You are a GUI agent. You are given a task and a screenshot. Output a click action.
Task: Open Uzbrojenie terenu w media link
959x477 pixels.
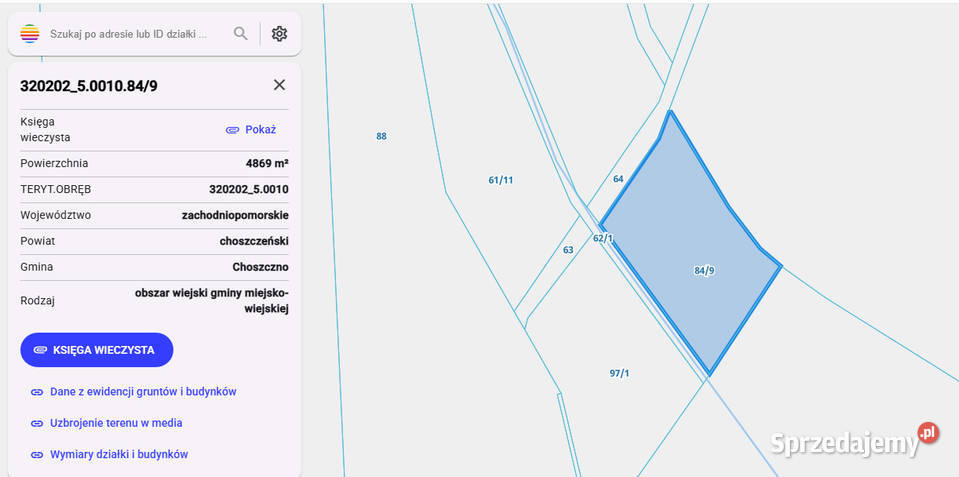tap(116, 423)
